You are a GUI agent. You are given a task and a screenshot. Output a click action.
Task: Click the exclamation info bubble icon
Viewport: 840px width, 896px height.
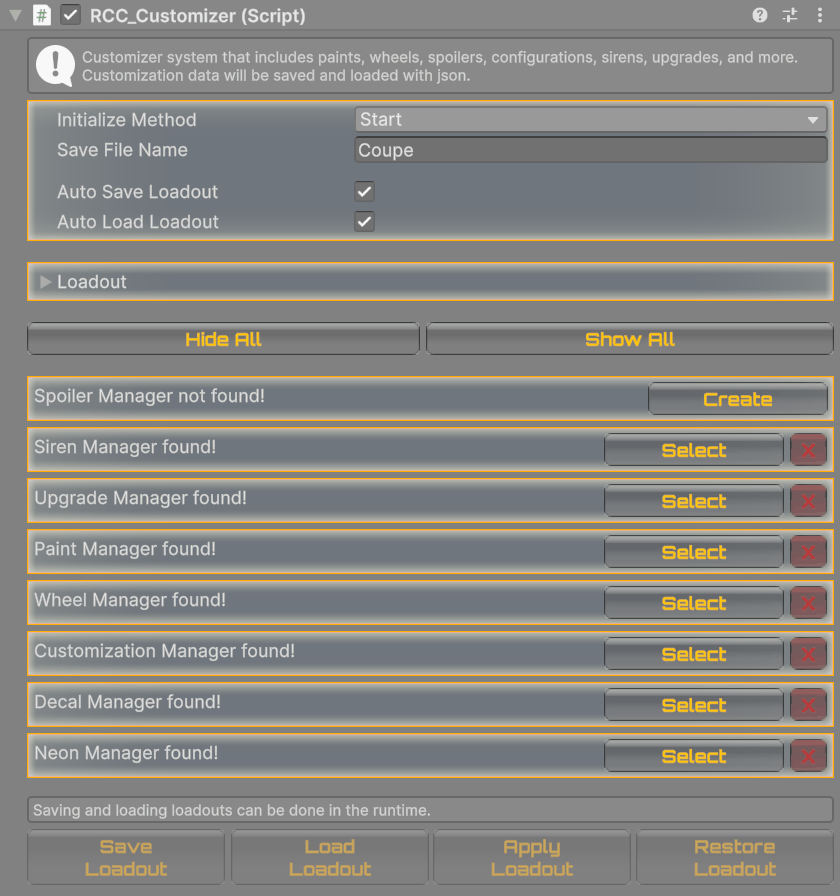(x=55, y=66)
